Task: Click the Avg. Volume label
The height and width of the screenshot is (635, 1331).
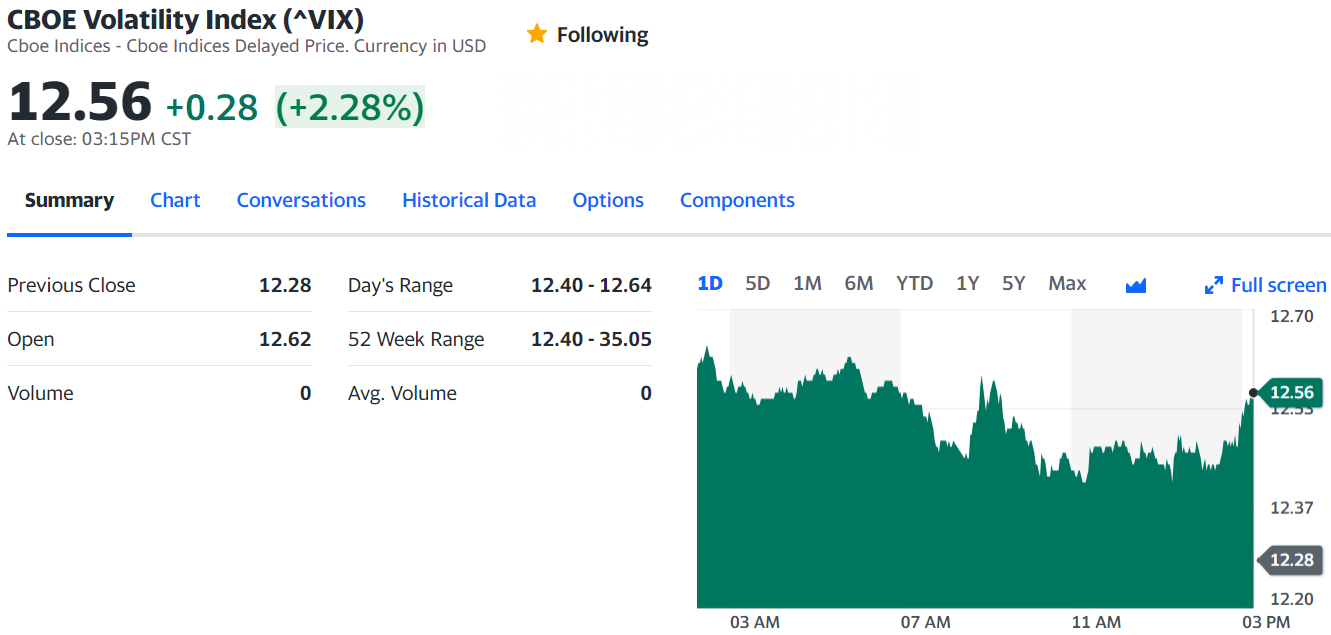Action: click(x=402, y=393)
